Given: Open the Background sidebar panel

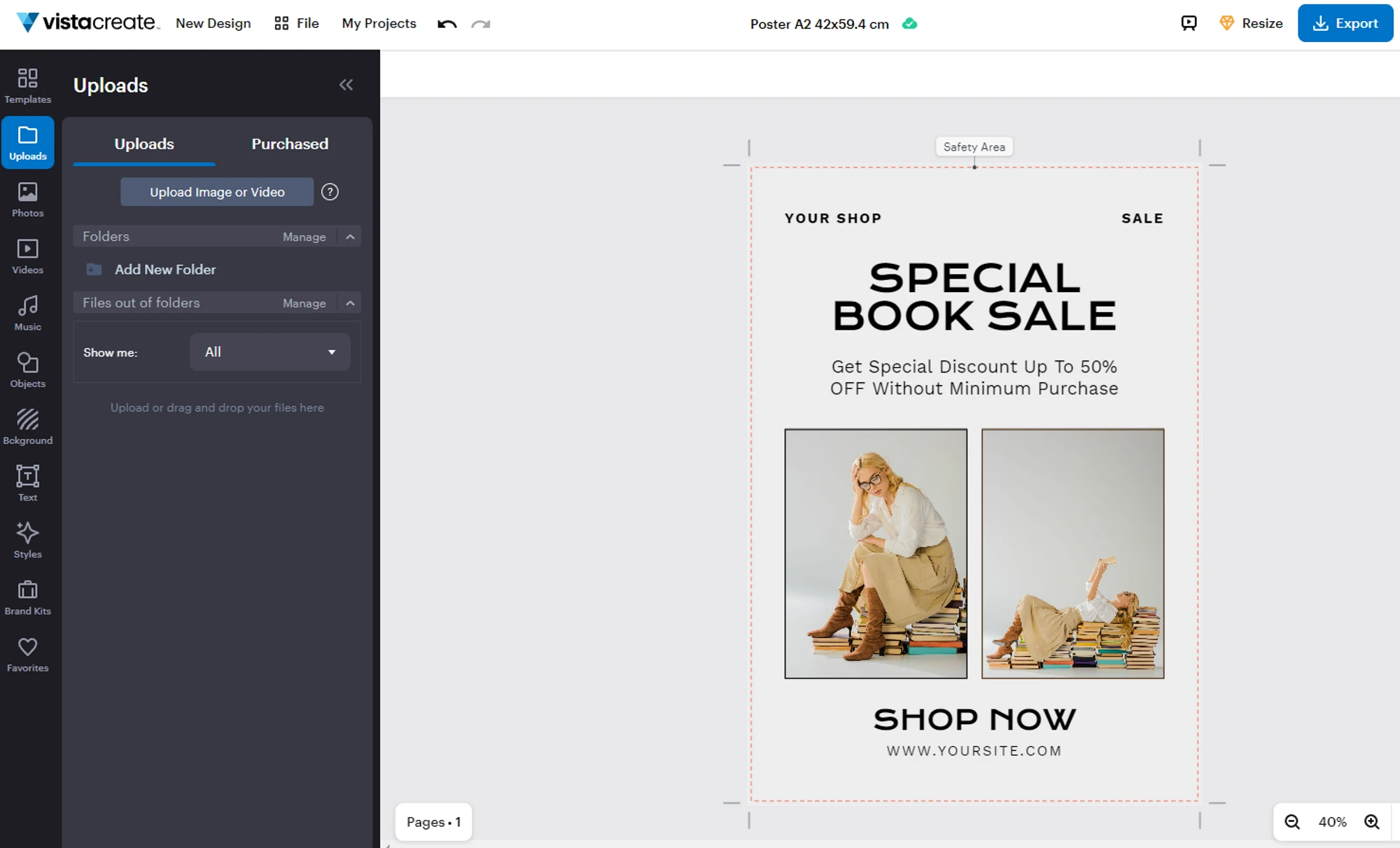Looking at the screenshot, I should [27, 426].
